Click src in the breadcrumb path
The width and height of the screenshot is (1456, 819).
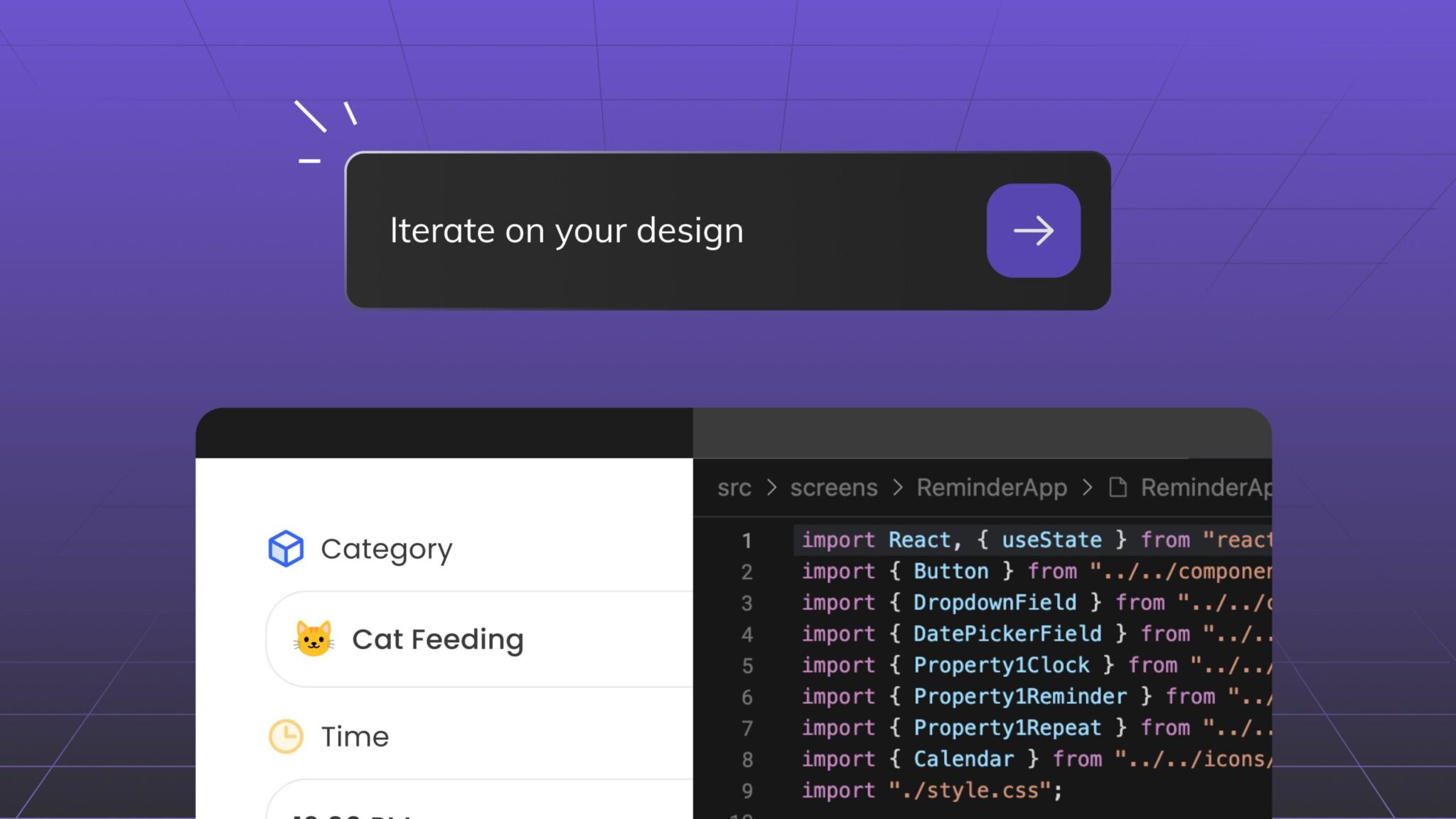(x=733, y=488)
